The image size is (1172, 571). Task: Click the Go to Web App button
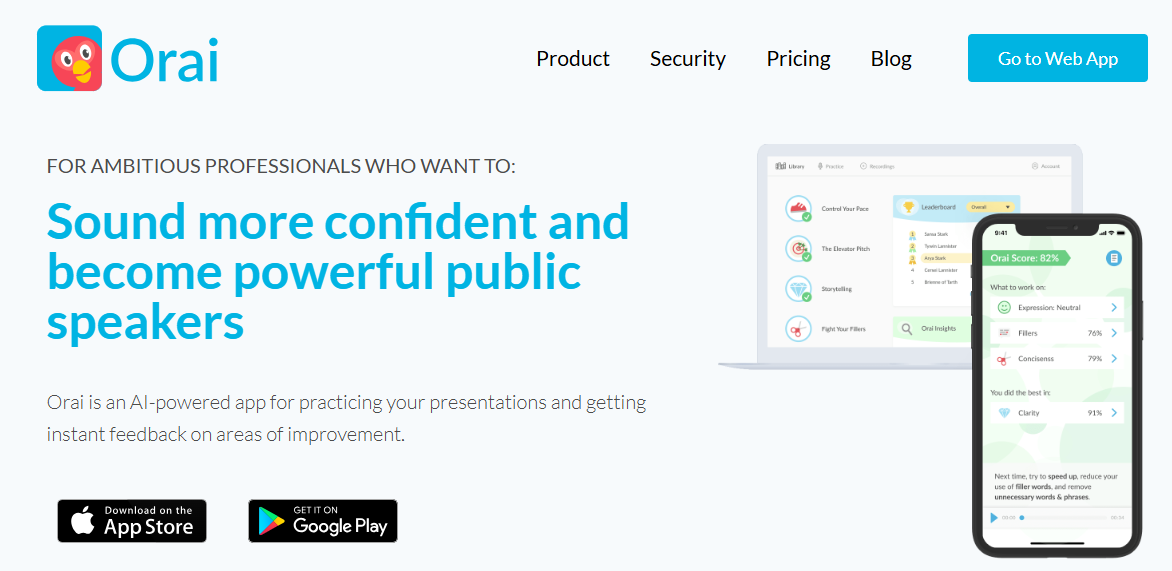point(1058,59)
